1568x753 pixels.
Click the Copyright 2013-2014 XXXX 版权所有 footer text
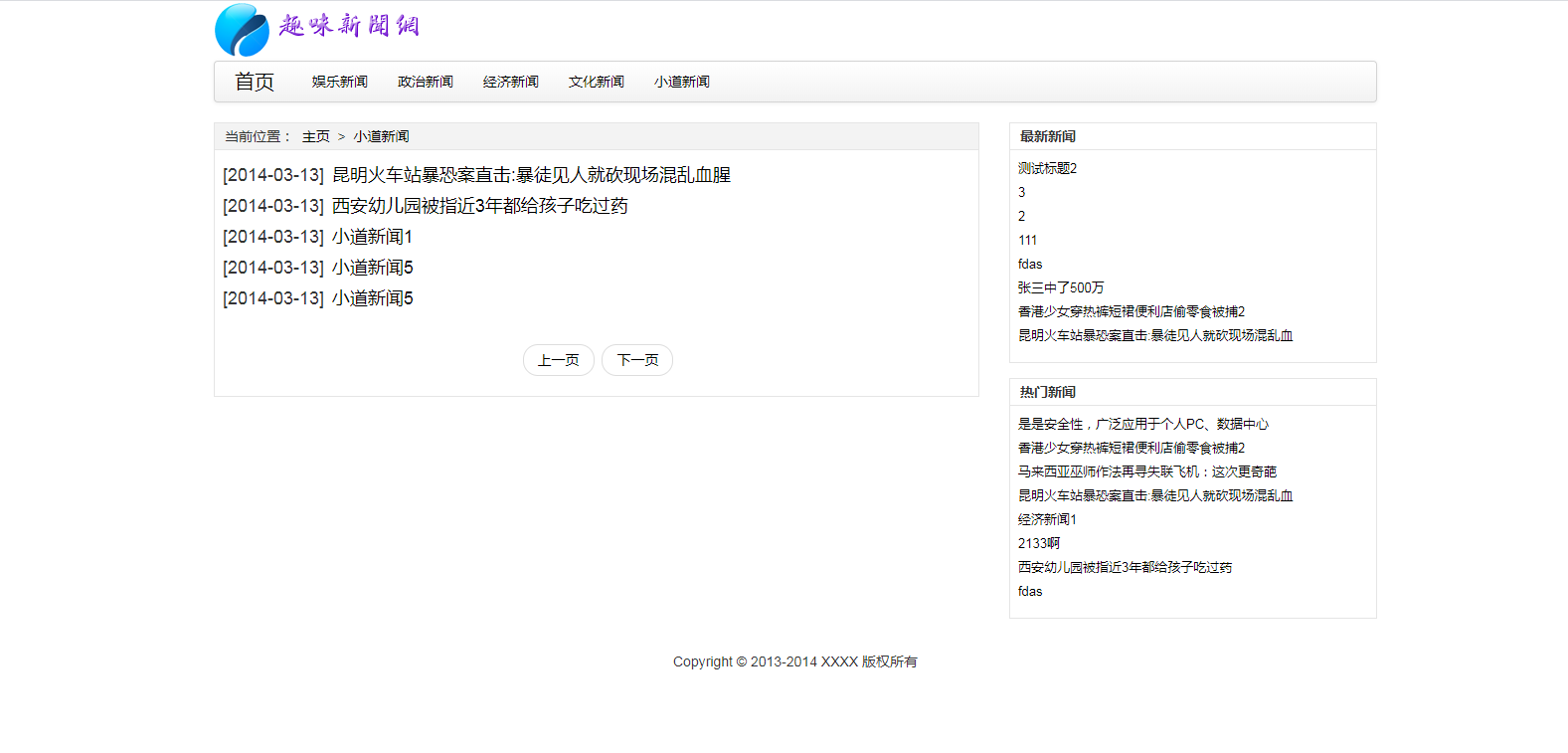pos(795,661)
